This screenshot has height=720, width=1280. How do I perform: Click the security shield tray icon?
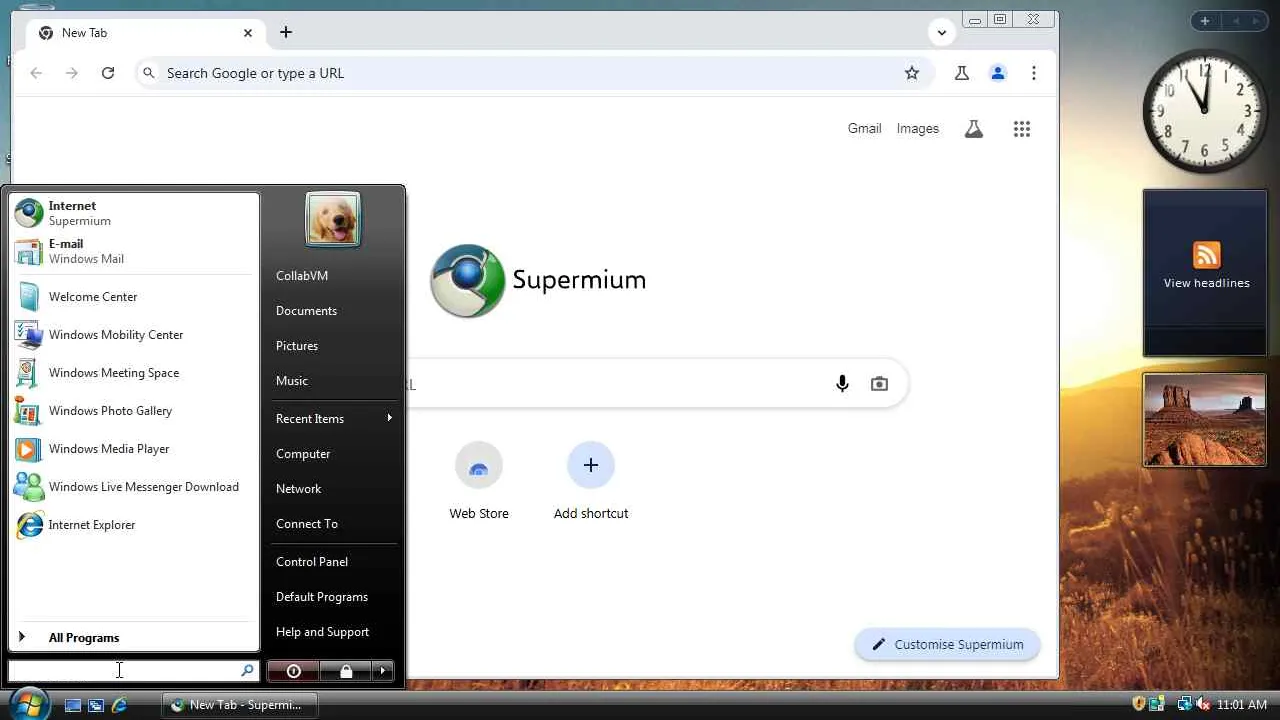click(1139, 705)
